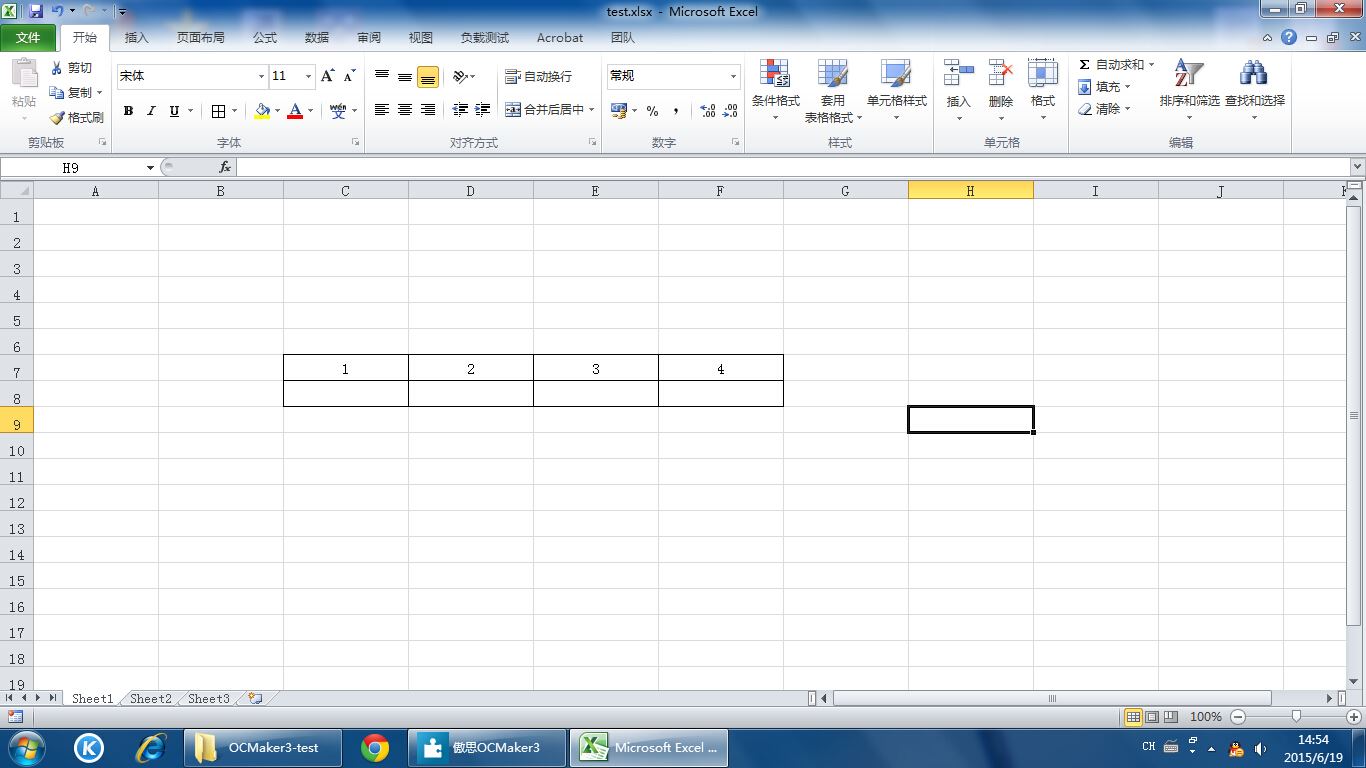Switch to the Formulas (公式) tab

coord(264,38)
